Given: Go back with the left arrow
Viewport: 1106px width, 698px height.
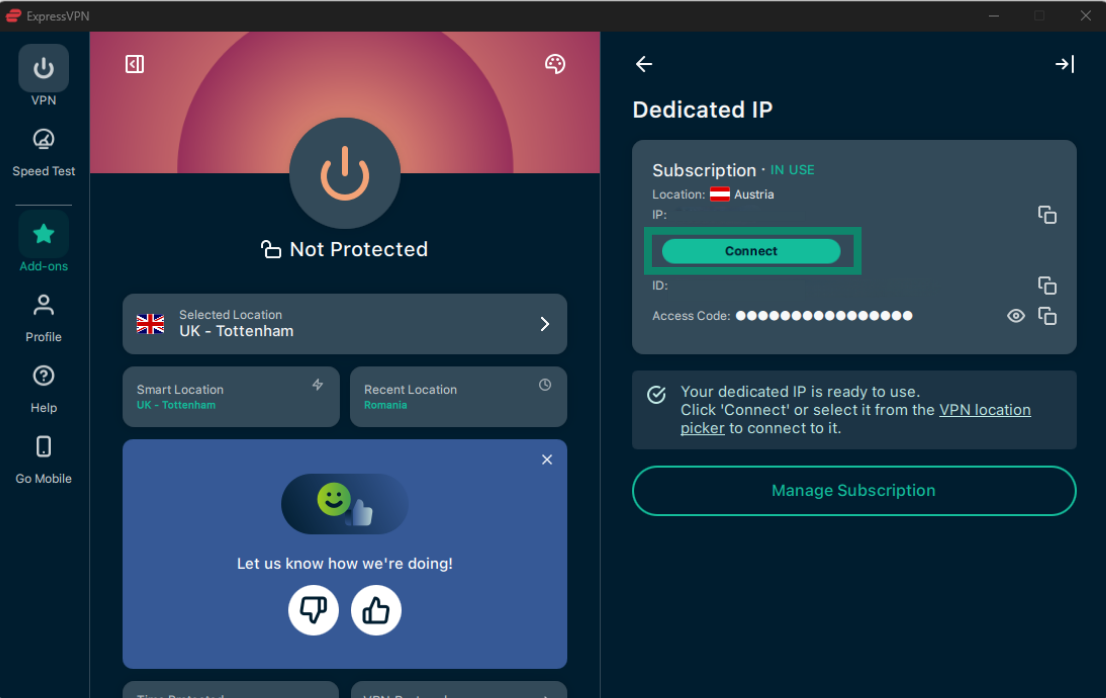Looking at the screenshot, I should (x=644, y=64).
